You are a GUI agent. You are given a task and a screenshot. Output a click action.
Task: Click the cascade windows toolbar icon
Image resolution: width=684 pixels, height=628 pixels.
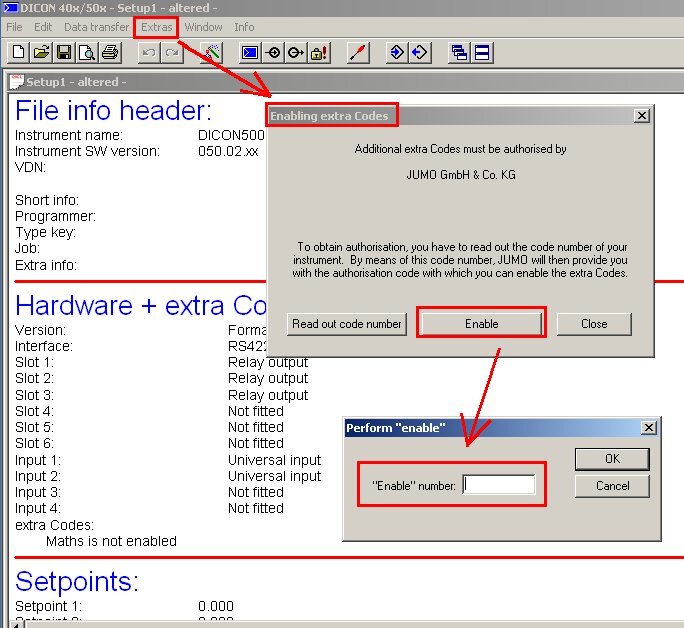click(459, 53)
